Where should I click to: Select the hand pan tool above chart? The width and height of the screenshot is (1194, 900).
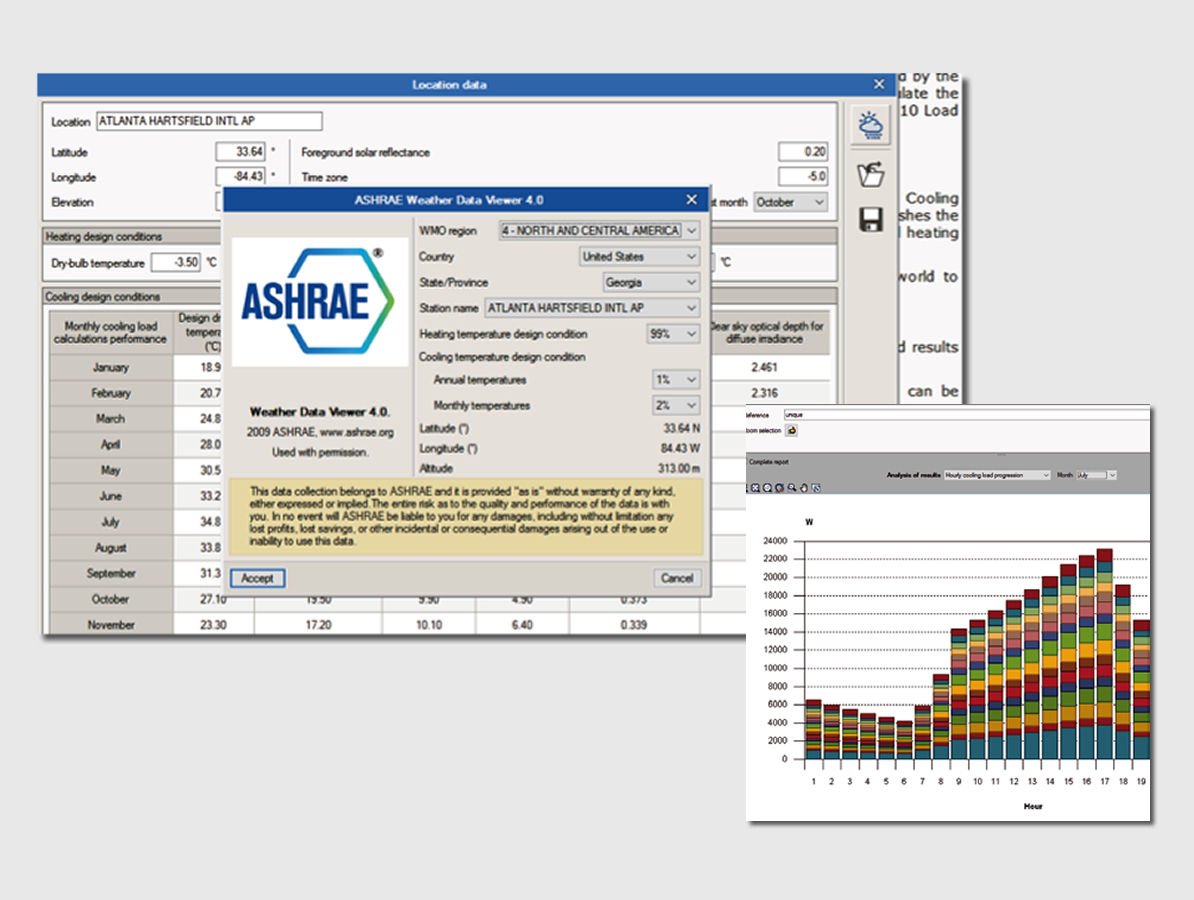point(803,488)
